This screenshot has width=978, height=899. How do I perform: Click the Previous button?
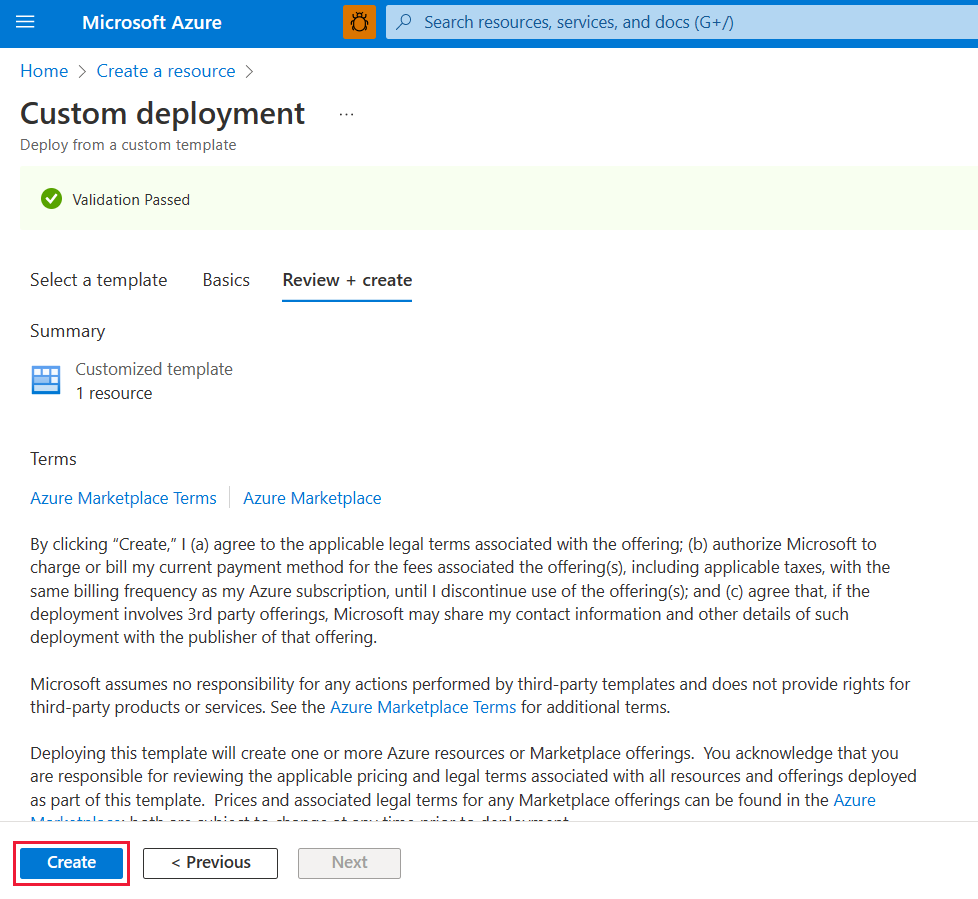click(x=210, y=862)
